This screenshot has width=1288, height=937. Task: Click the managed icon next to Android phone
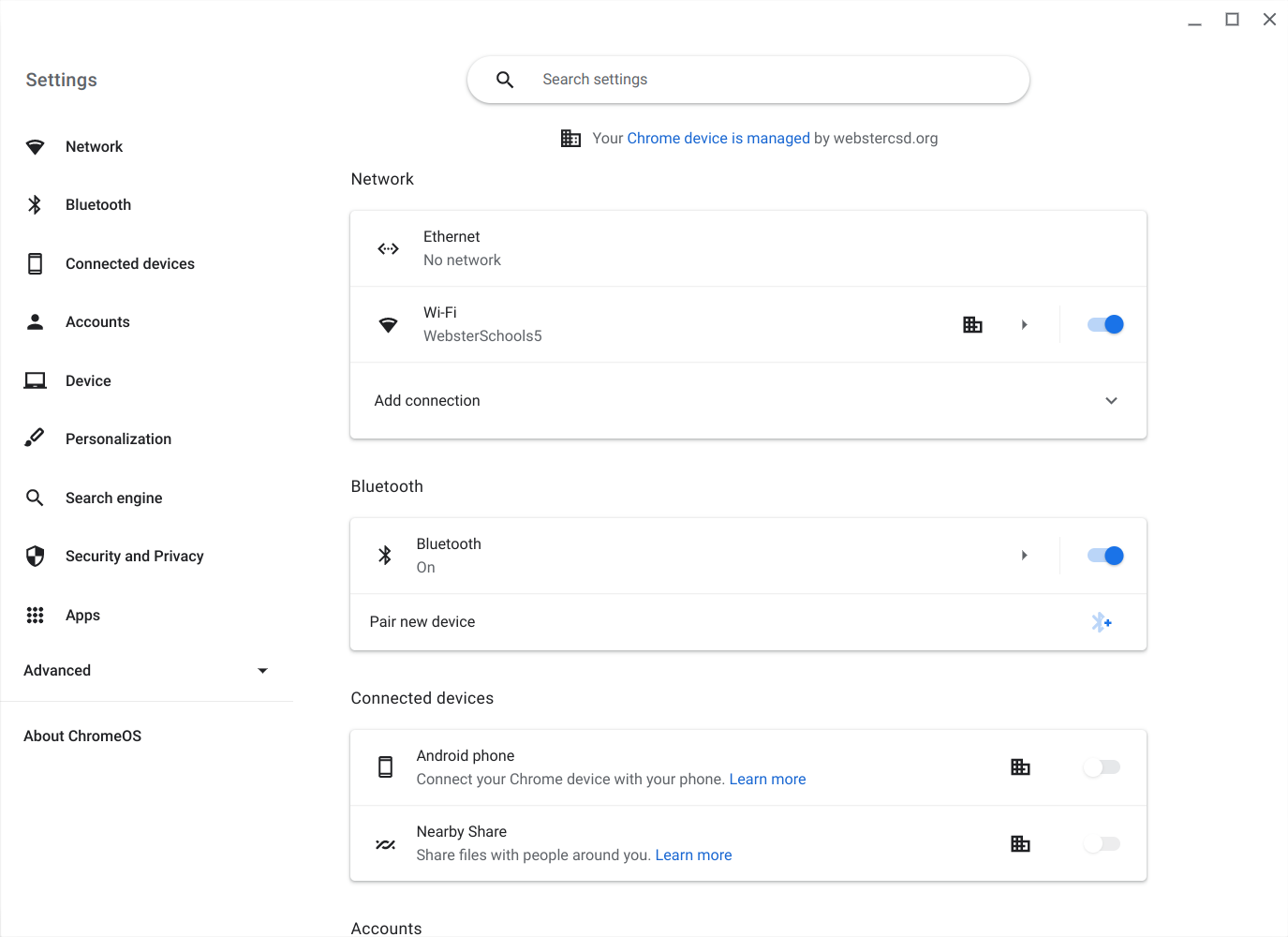1020,767
